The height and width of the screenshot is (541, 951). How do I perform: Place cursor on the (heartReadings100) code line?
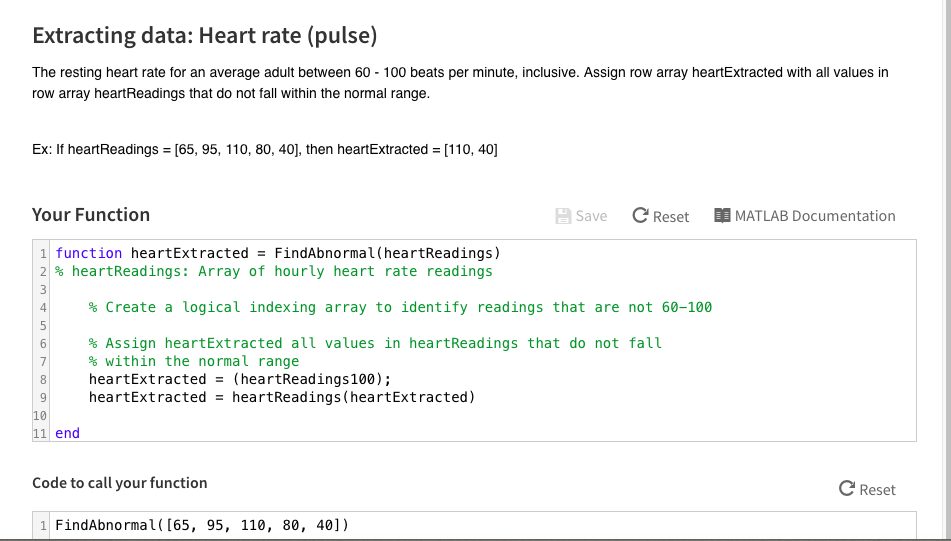point(240,379)
